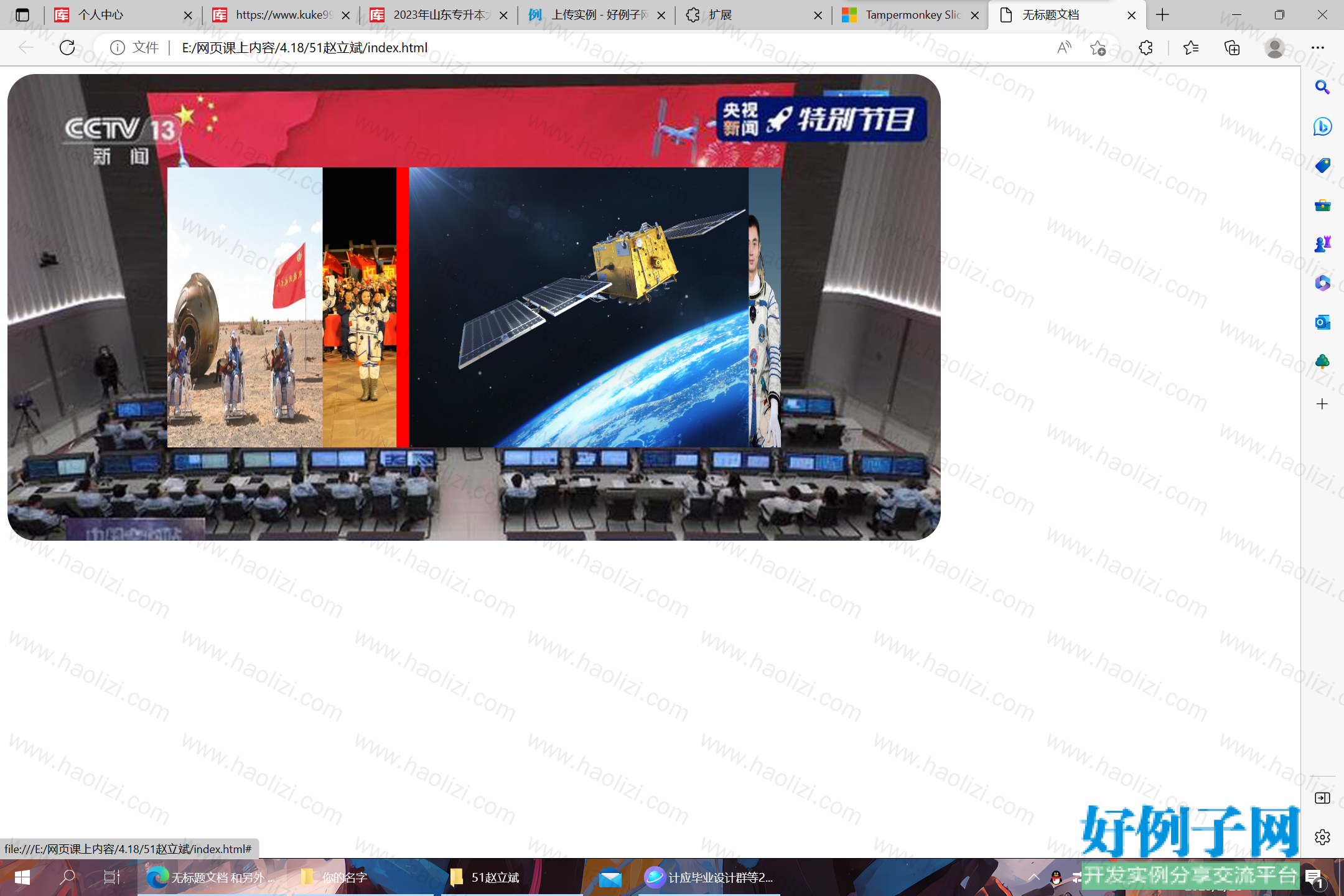Open Microsoft 365 in sidebar
Viewport: 1344px width, 896px height.
pos(1322,283)
